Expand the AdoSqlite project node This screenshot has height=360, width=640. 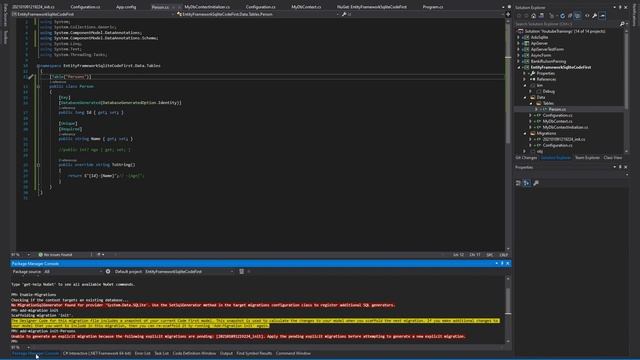point(519,37)
